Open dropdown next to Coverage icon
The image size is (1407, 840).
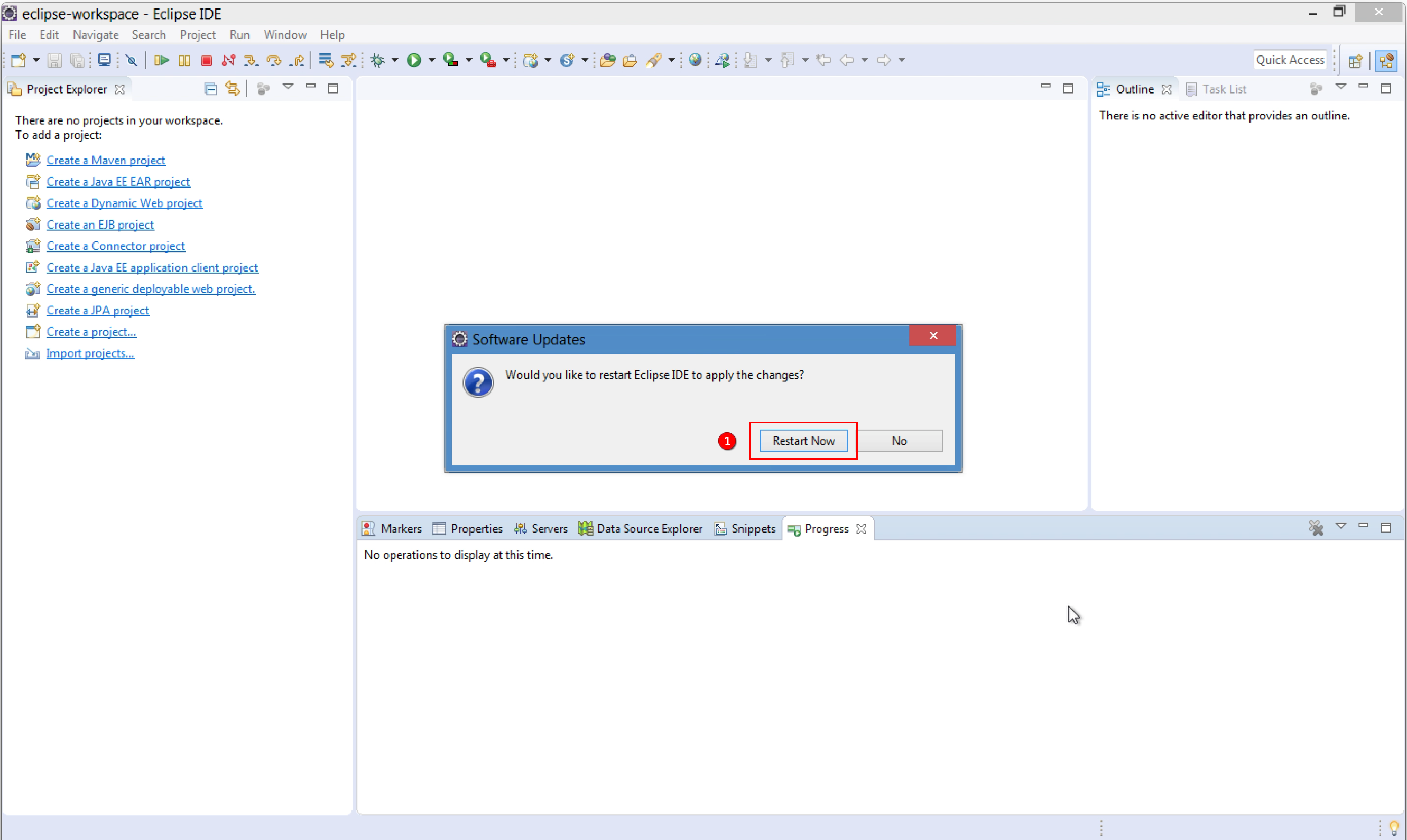469,60
